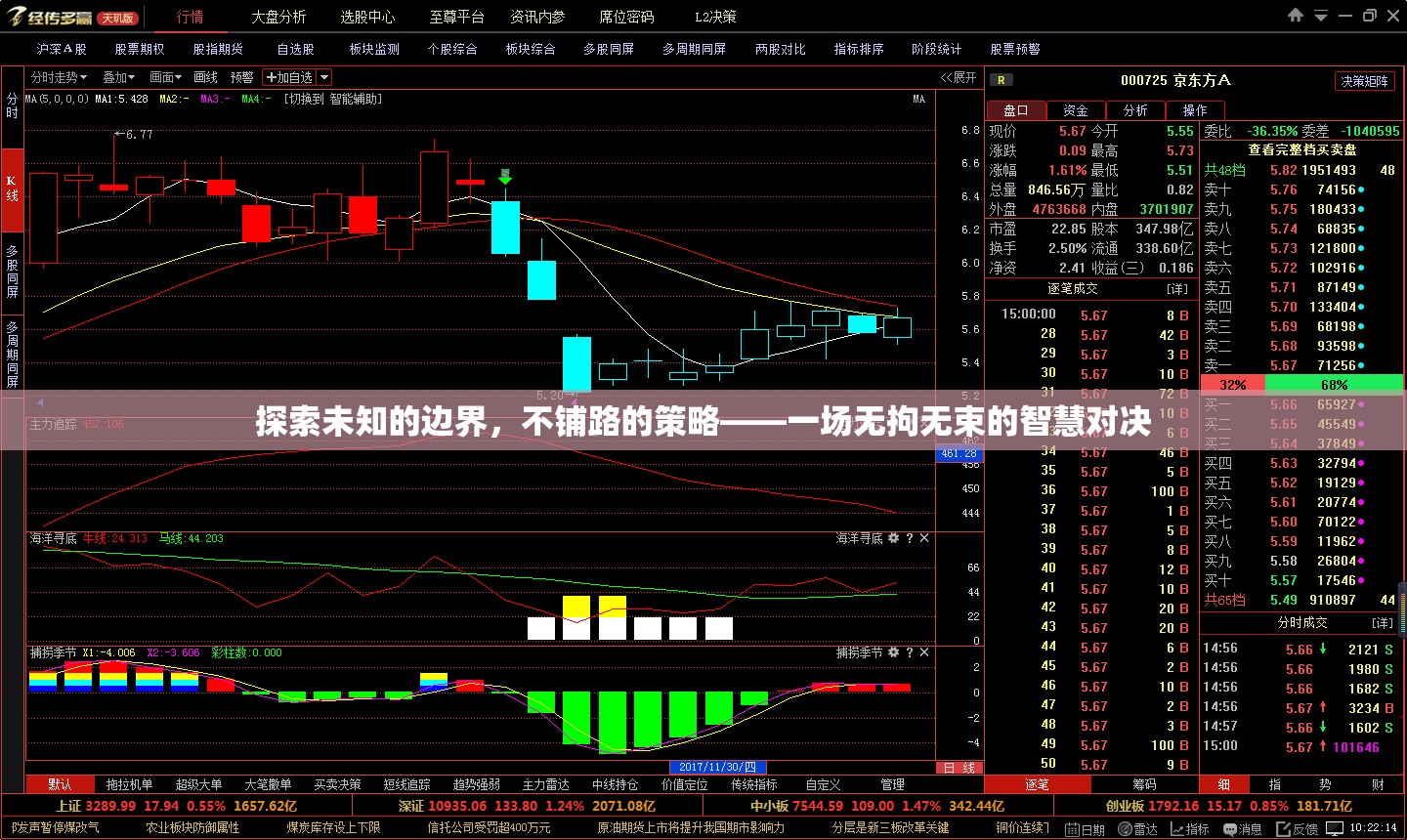Click the 日线 period label on chart
Screen dimensions: 1407x840
(x=959, y=768)
